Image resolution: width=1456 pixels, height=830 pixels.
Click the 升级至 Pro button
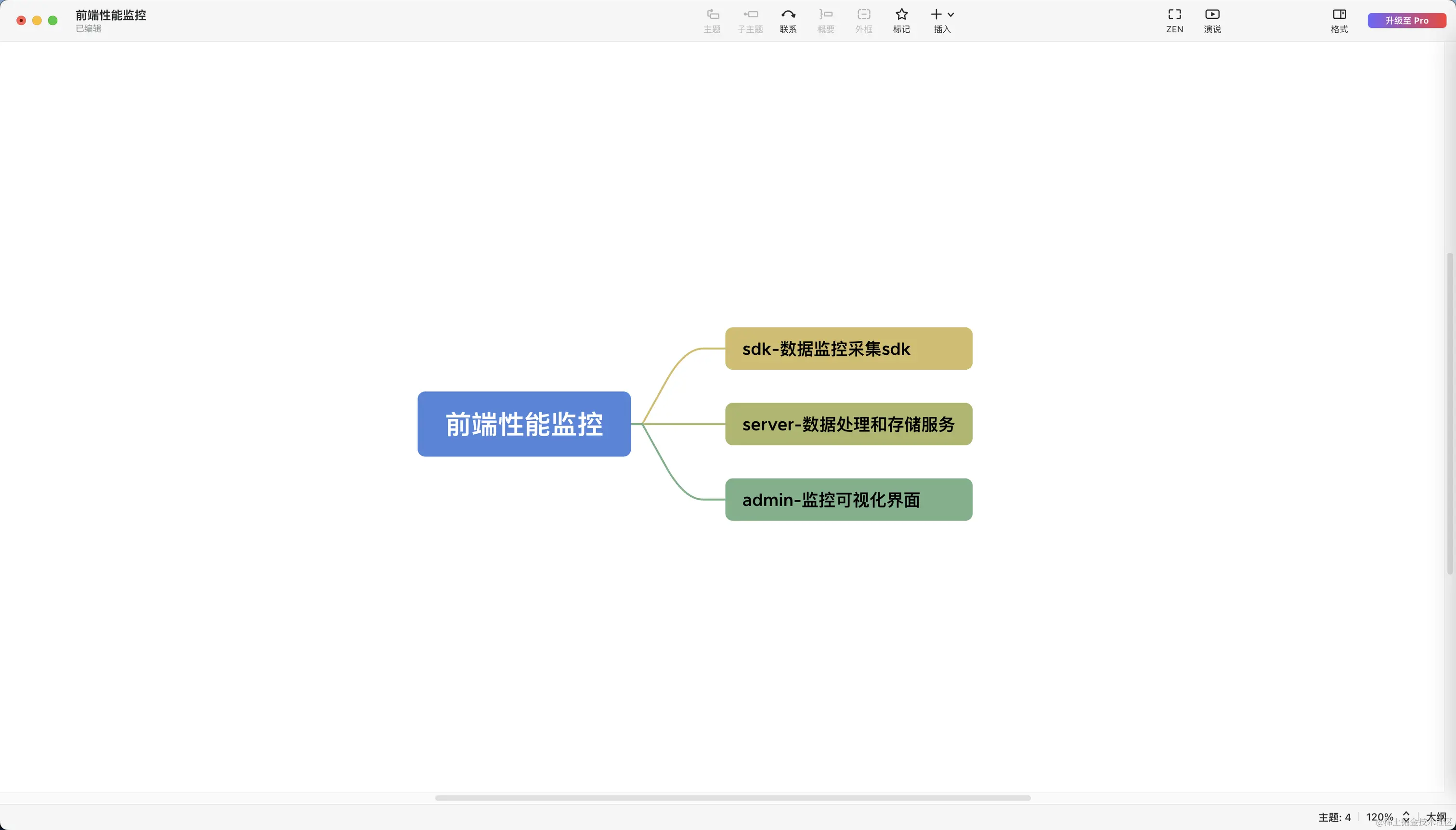point(1407,20)
